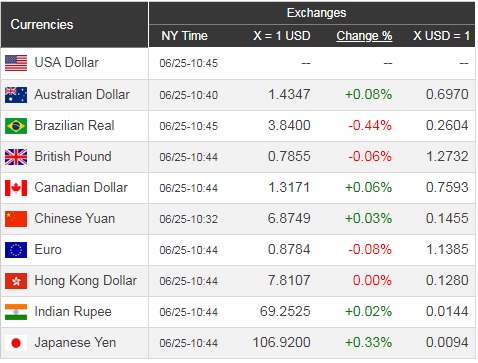Click the Chinese flag icon
Screen dimensions: 478x363
[16, 219]
